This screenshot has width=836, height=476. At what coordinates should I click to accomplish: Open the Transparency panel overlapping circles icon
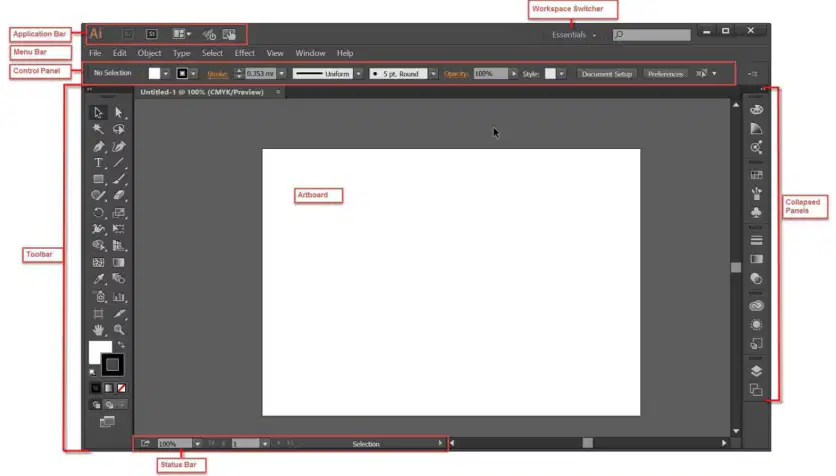[756, 278]
